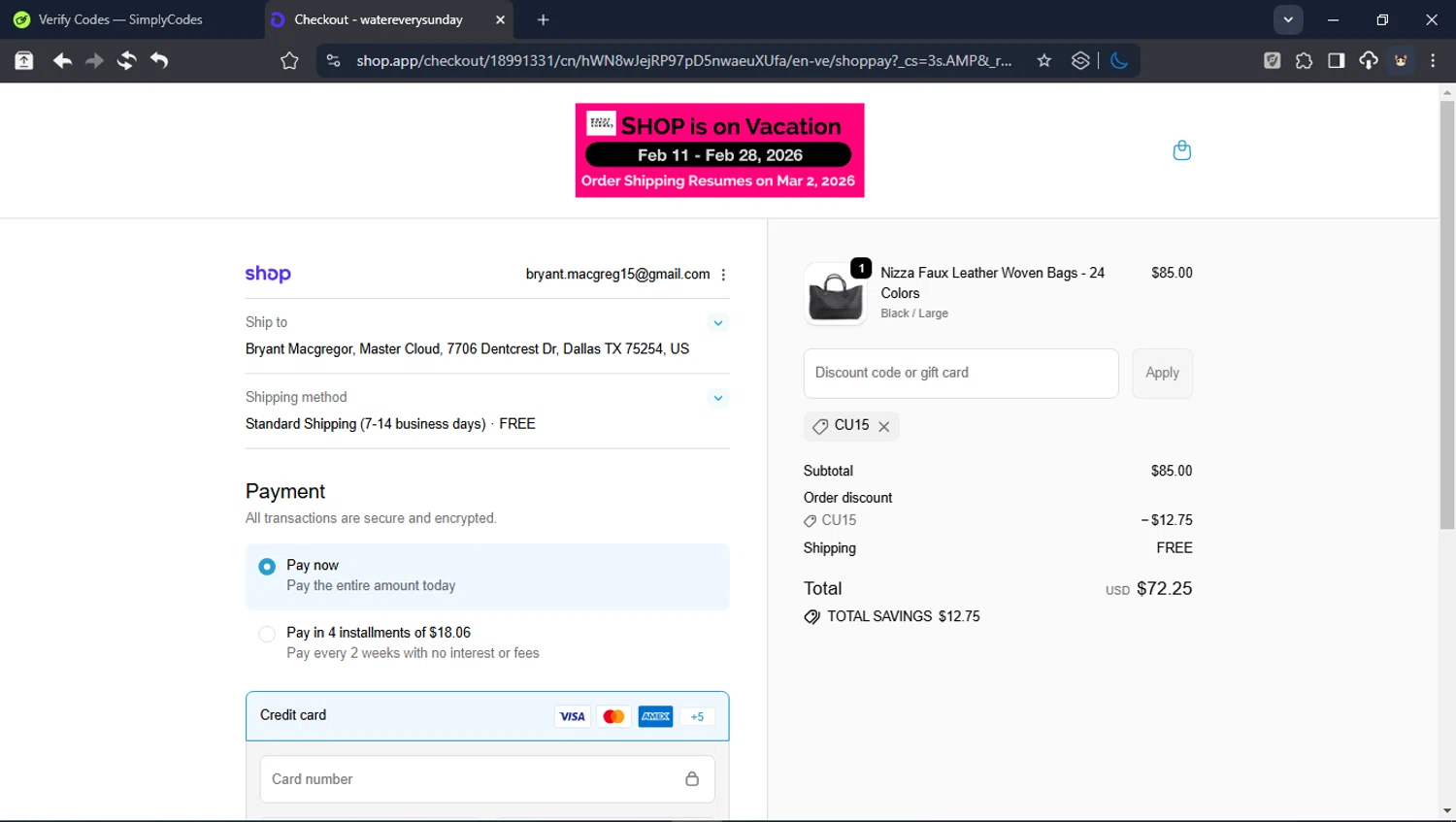Expand the Ship to section chevron

[718, 323]
